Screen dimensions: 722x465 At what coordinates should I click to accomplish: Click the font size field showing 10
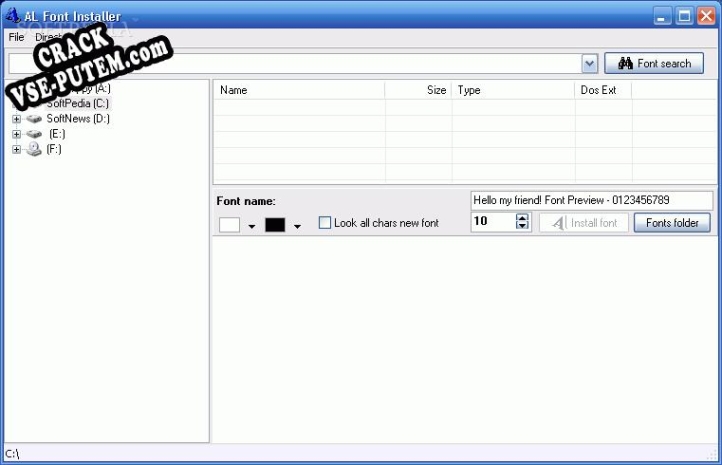[493, 221]
